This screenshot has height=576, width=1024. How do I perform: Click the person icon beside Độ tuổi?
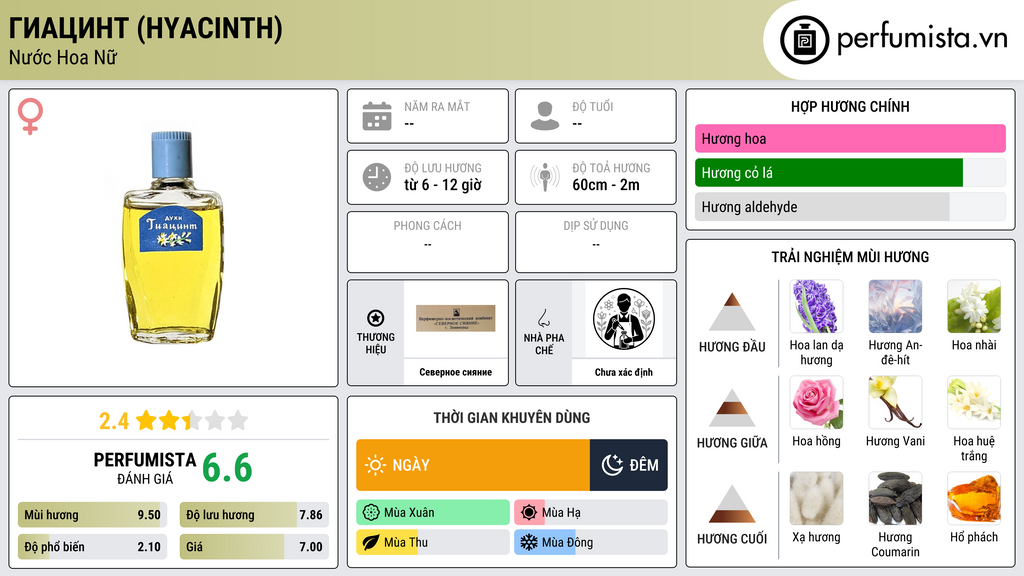[x=545, y=116]
